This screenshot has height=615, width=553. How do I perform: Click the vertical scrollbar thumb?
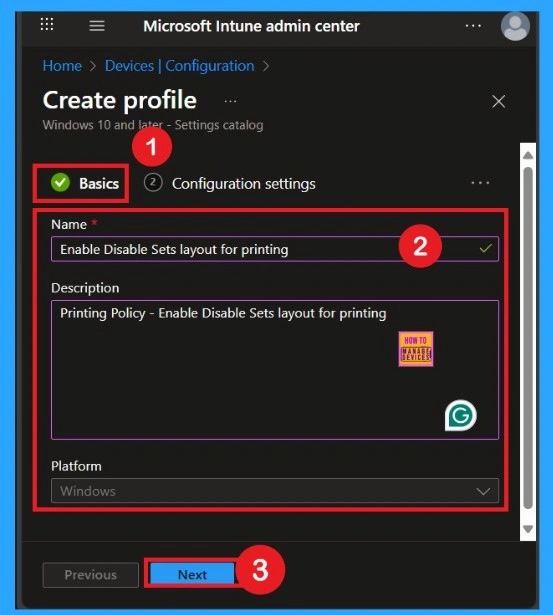(528, 338)
